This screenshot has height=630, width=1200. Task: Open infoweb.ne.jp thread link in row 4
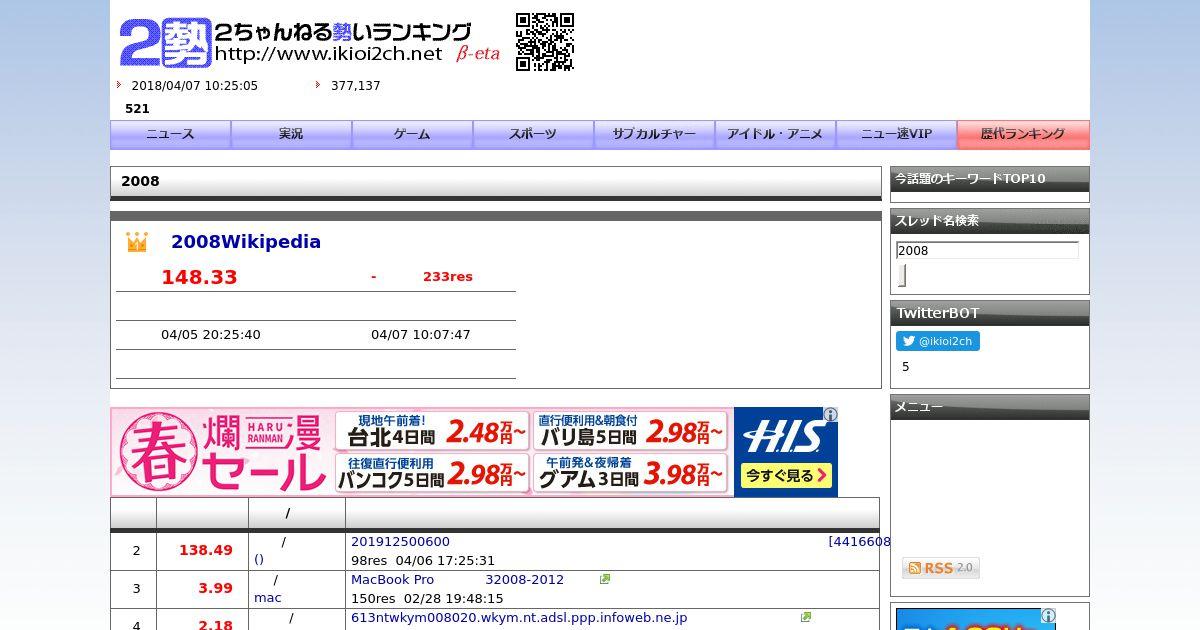(x=519, y=618)
